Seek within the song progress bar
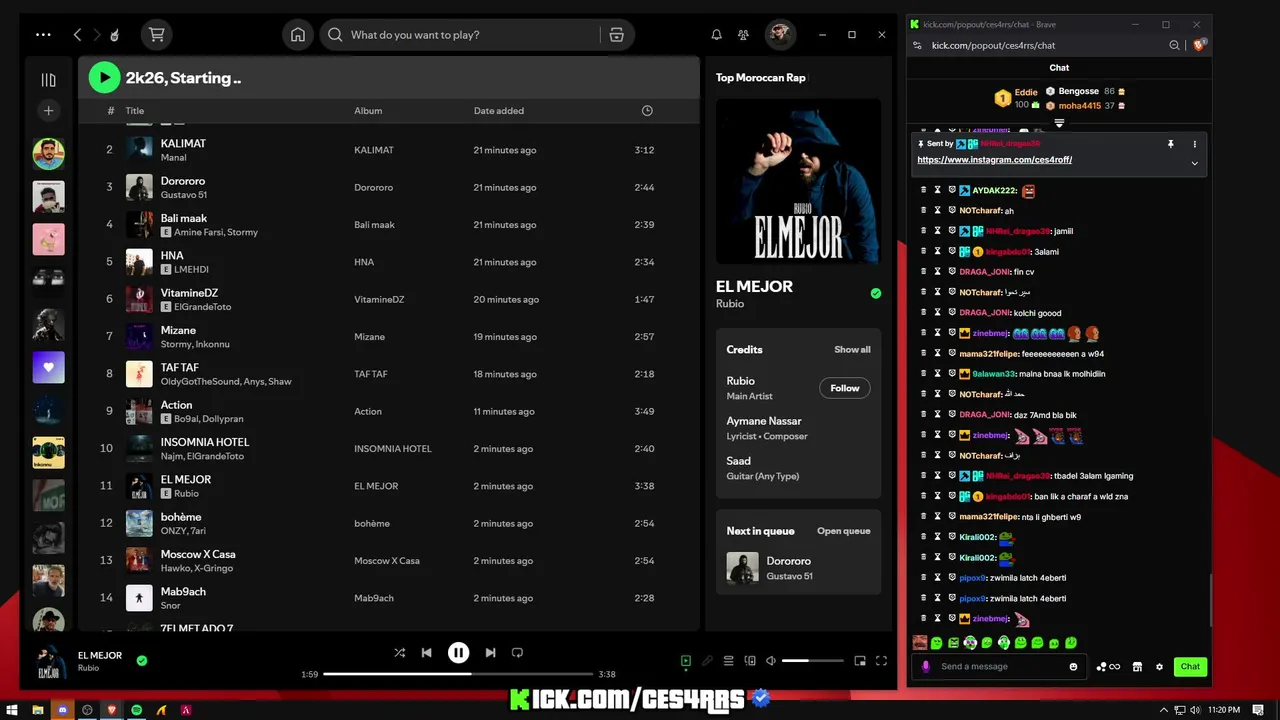This screenshot has width=1280, height=720. (x=458, y=674)
